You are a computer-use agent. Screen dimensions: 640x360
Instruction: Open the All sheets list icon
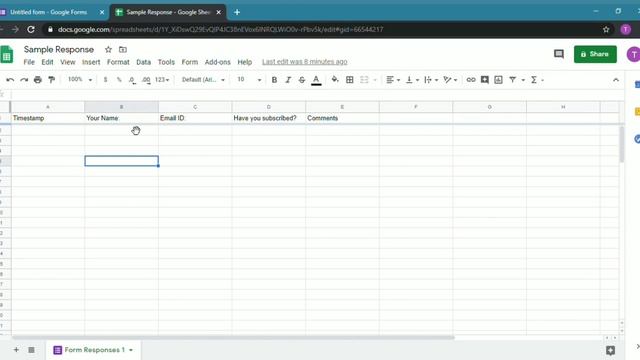[x=31, y=350]
